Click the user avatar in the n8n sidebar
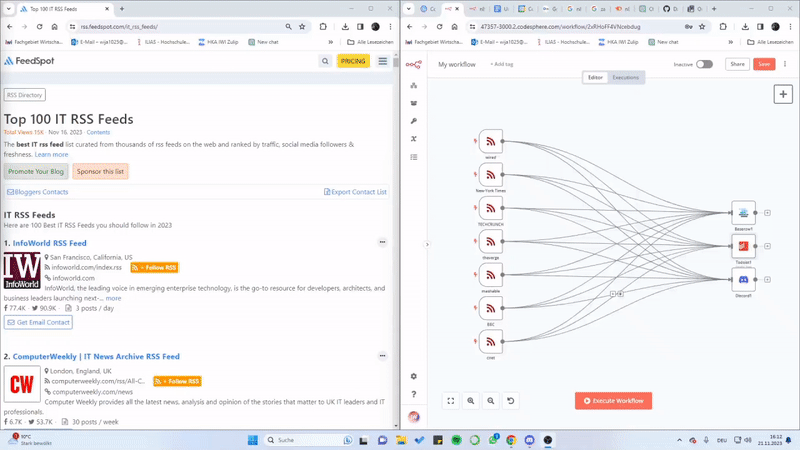Image resolution: width=800 pixels, height=450 pixels. tap(414, 417)
